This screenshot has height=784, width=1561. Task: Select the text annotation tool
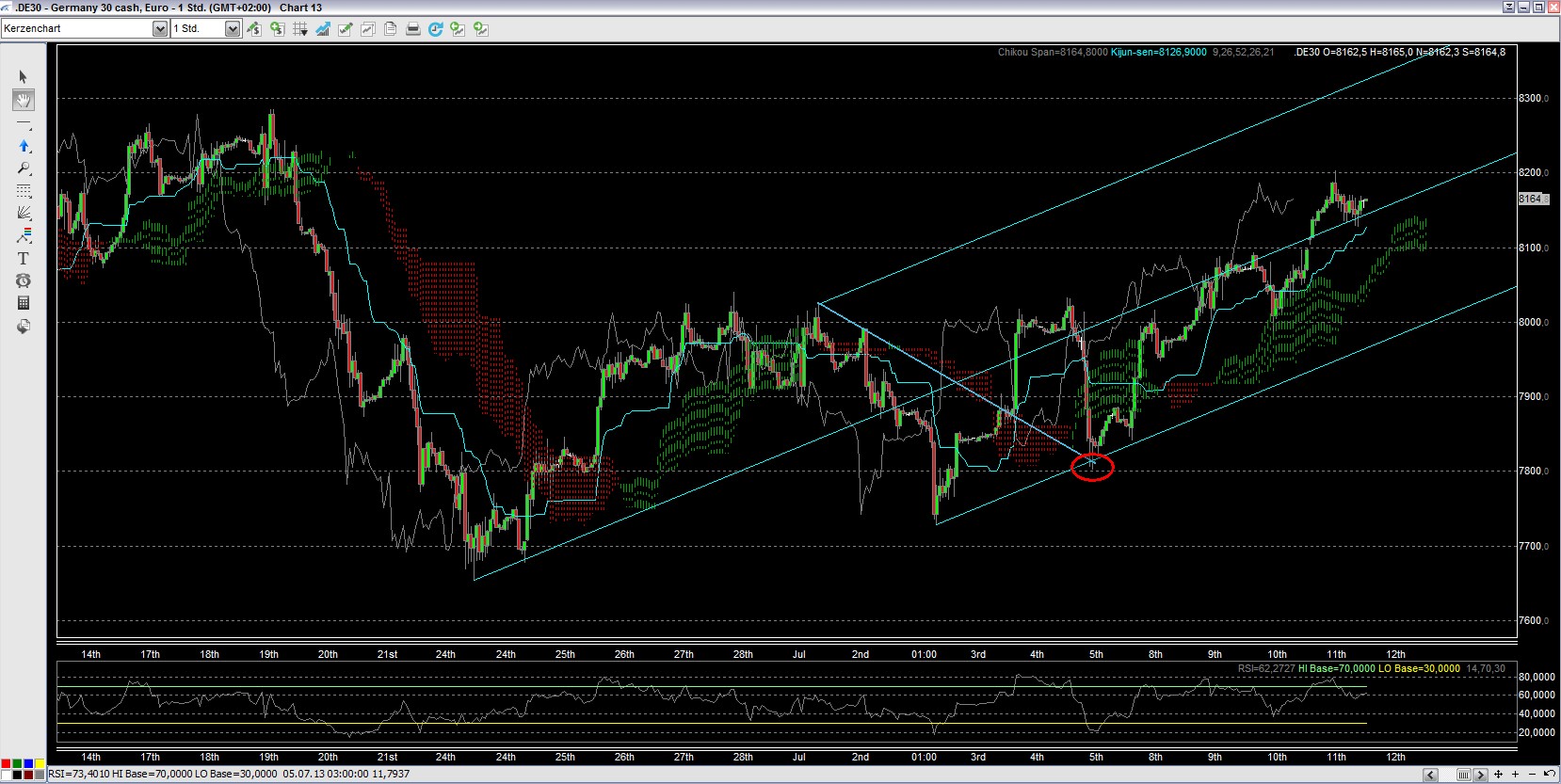pyautogui.click(x=24, y=258)
